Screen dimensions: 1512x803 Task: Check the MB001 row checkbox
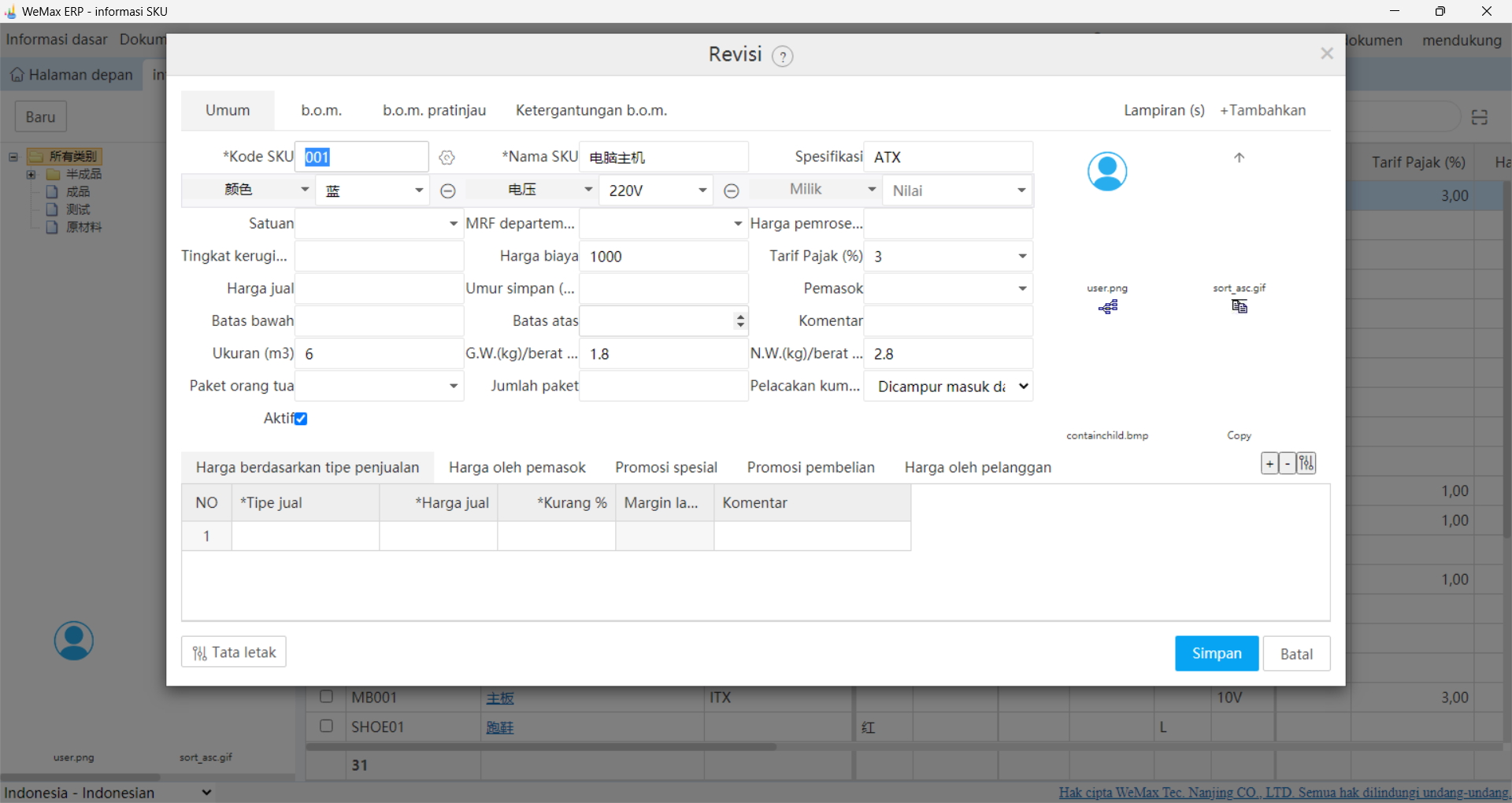coord(326,697)
